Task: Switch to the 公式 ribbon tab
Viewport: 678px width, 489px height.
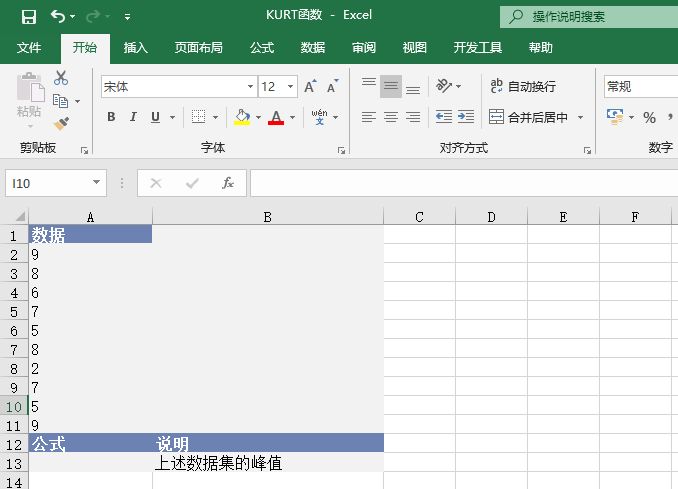Action: pyautogui.click(x=262, y=47)
